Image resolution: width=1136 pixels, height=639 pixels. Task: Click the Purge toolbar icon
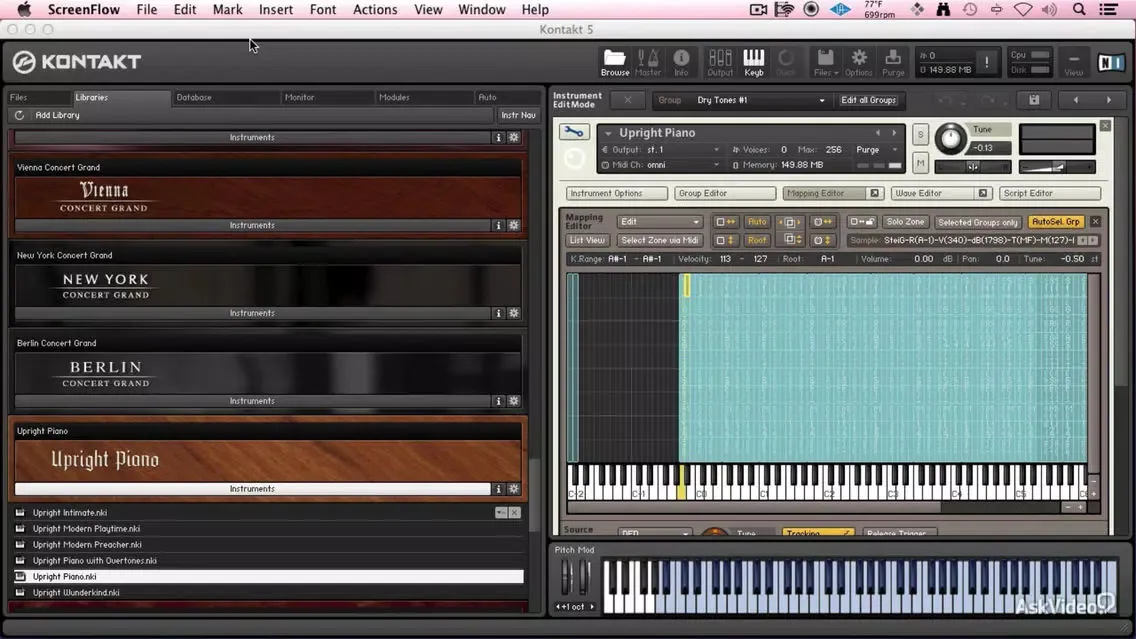coord(893,62)
